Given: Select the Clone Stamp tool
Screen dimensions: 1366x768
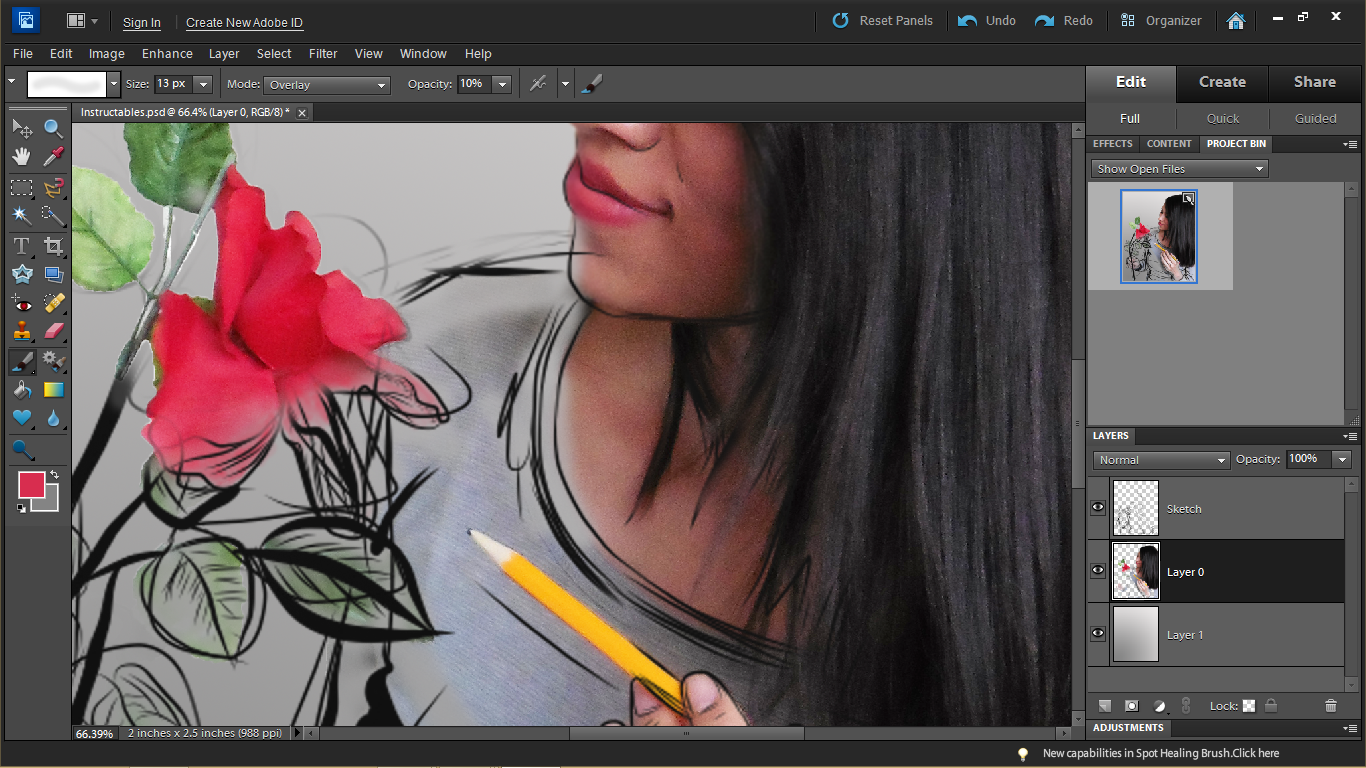Looking at the screenshot, I should pos(22,331).
